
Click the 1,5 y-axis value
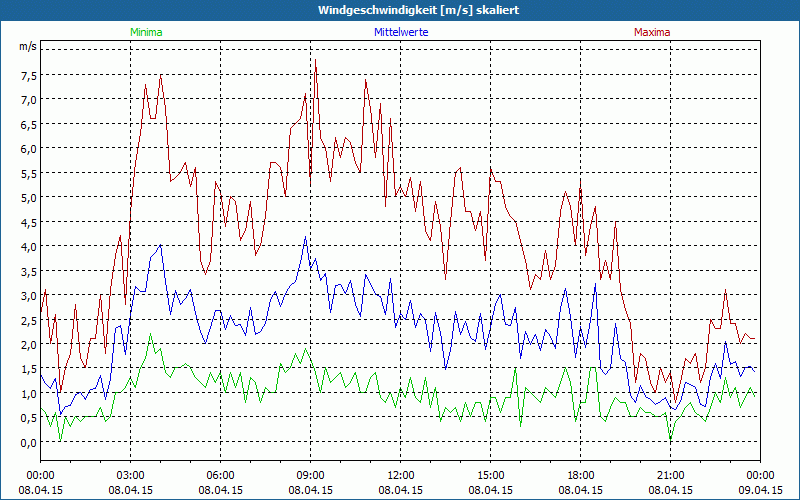pos(29,370)
